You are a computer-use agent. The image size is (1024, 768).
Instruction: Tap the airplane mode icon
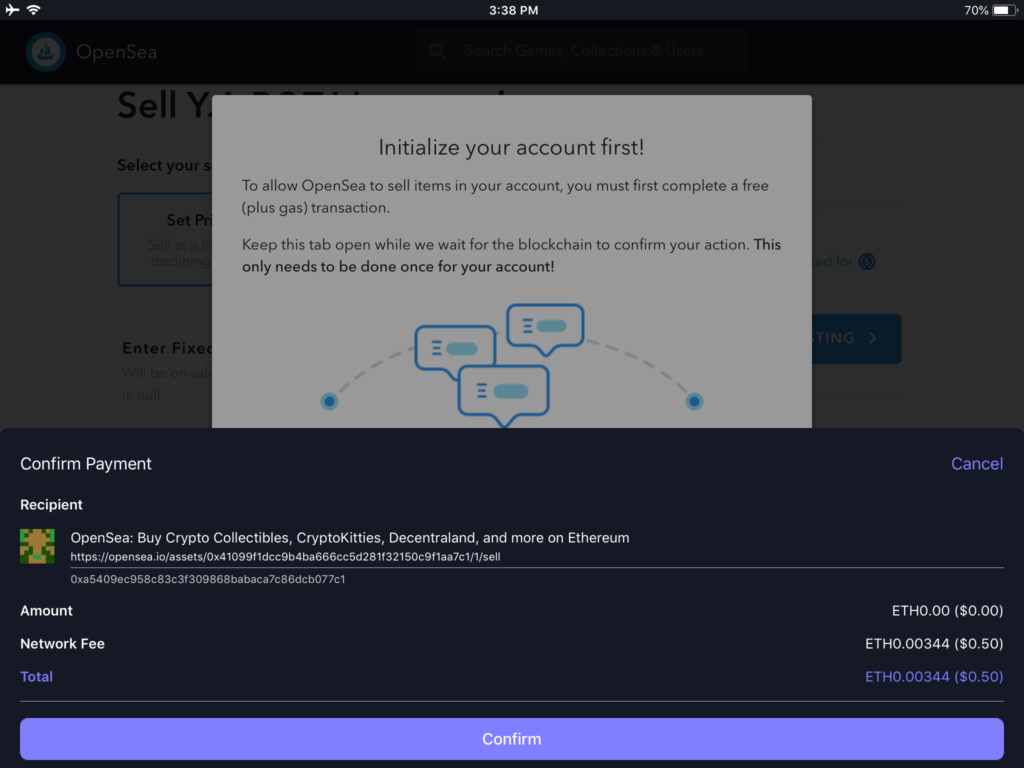click(12, 10)
